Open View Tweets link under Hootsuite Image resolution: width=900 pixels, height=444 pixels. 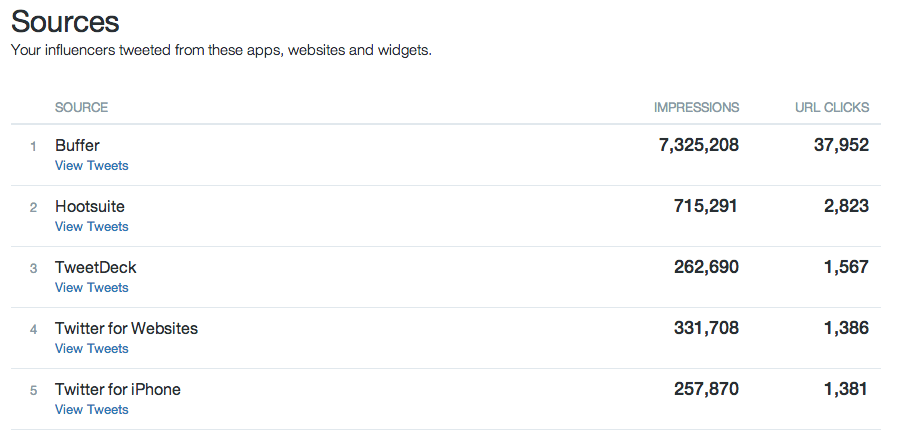(x=91, y=227)
